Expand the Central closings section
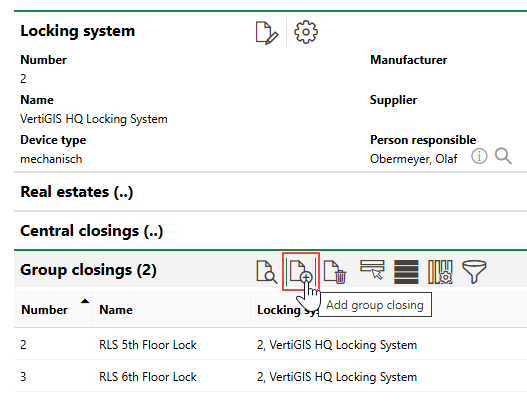Image resolution: width=527 pixels, height=401 pixels. click(x=92, y=231)
